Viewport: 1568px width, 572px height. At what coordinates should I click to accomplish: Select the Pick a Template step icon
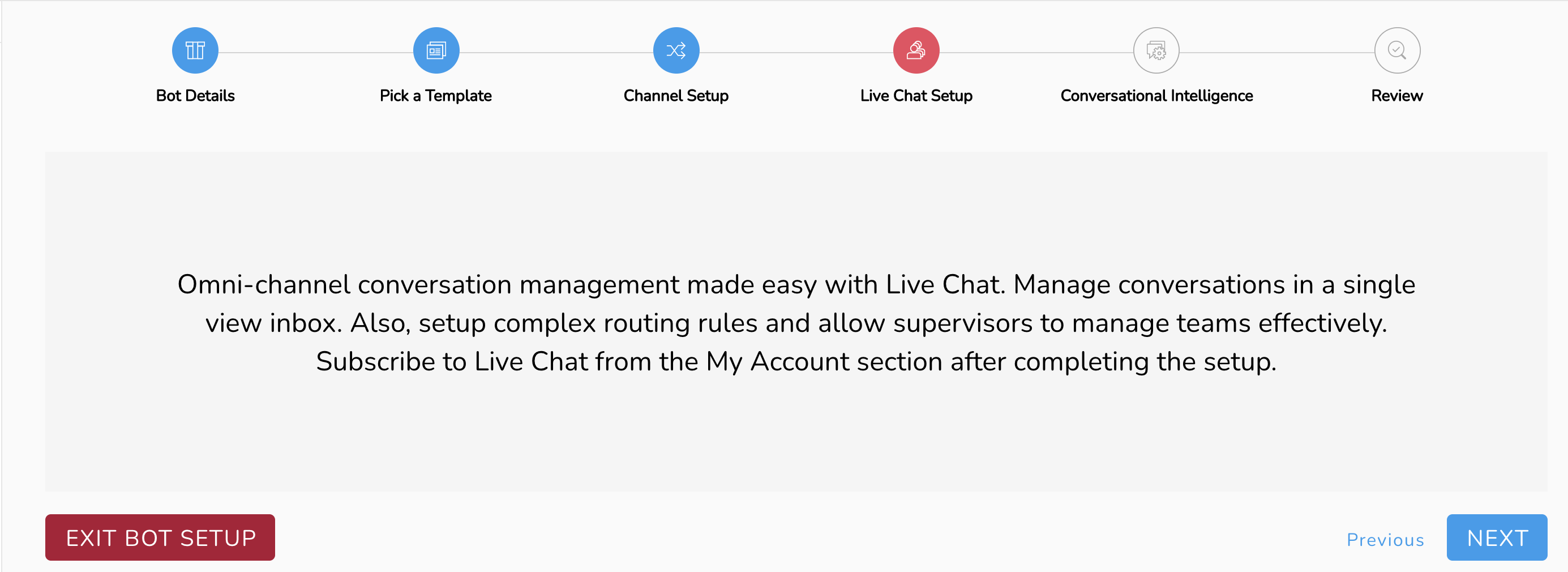436,50
